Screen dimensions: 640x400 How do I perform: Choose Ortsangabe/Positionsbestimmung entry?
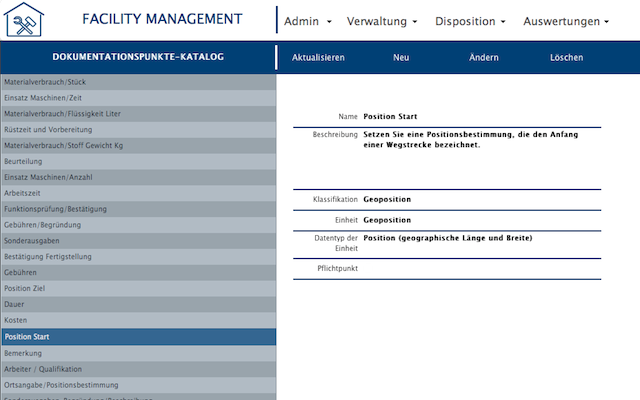coord(138,385)
